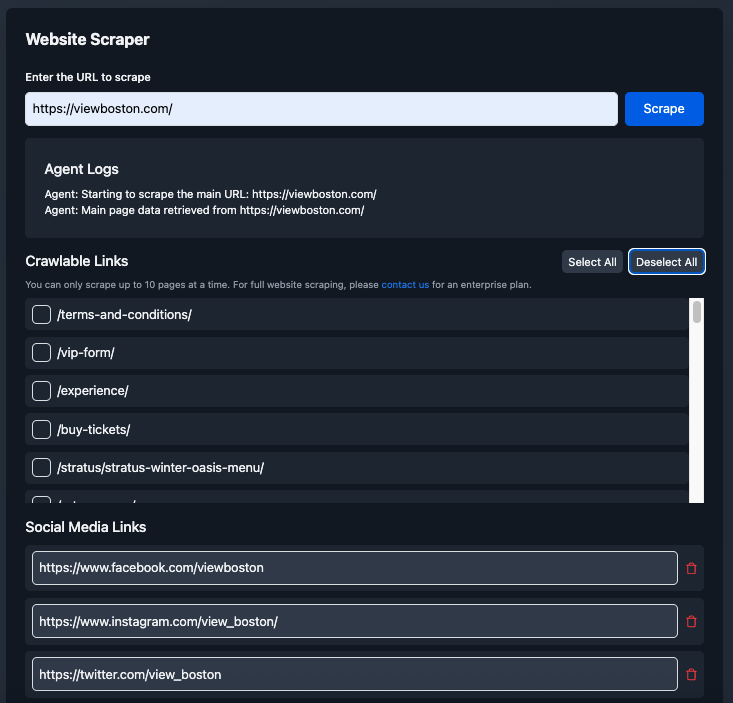The width and height of the screenshot is (733, 703).
Task: Click the blue Scrape button
Action: pyautogui.click(x=664, y=109)
